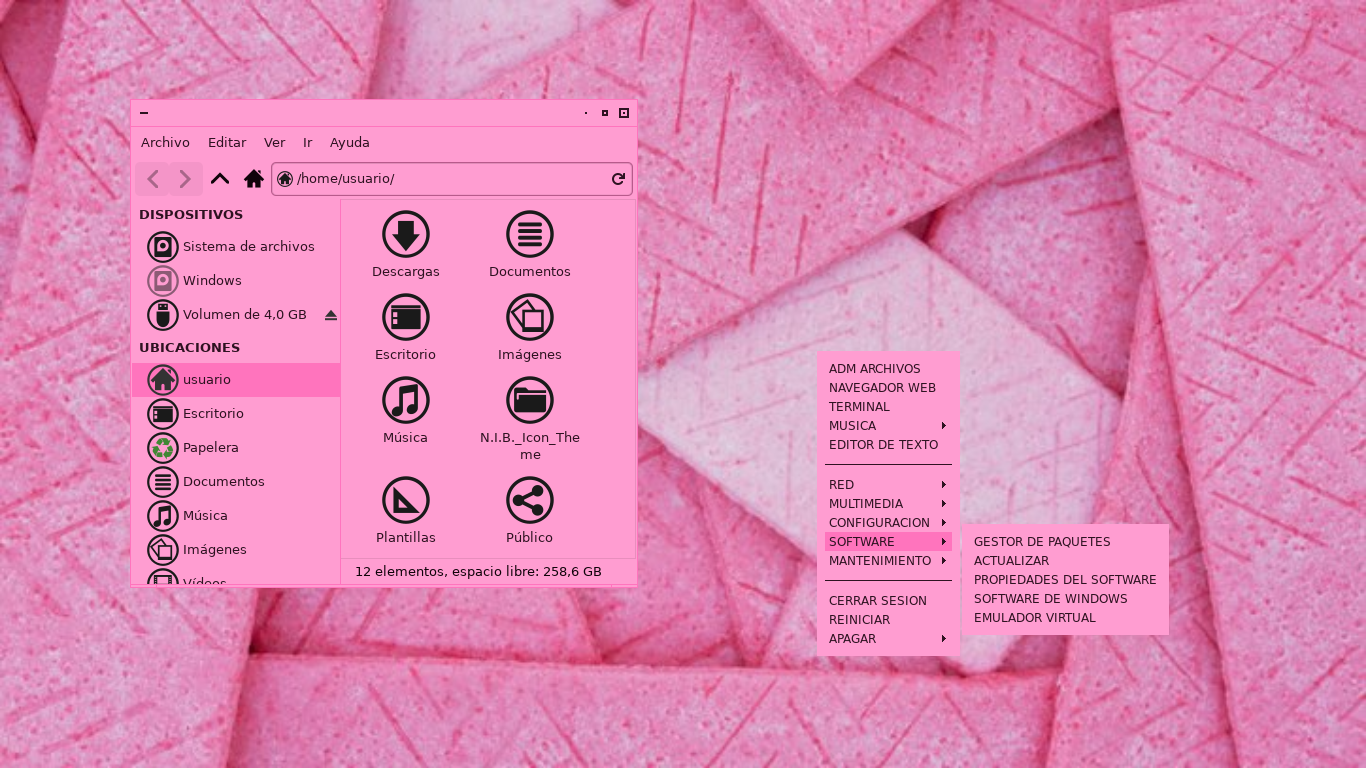
Task: Select the Windows drive in sidebar
Action: 236,281
